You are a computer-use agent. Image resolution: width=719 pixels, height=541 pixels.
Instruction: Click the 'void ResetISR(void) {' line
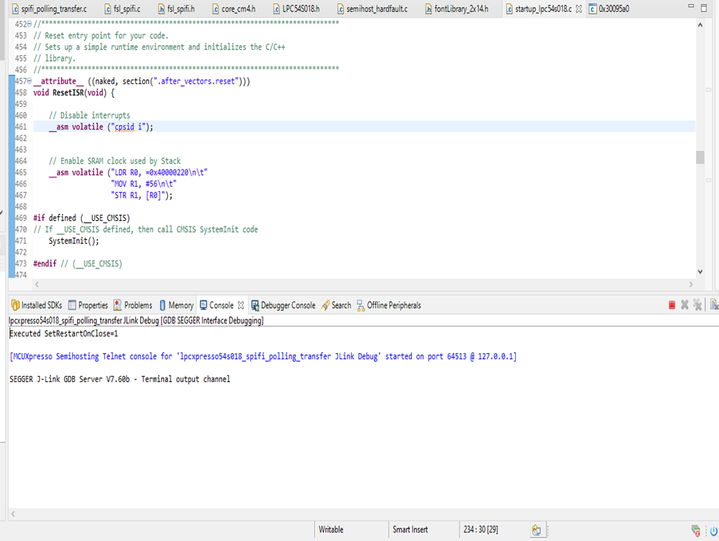click(74, 93)
